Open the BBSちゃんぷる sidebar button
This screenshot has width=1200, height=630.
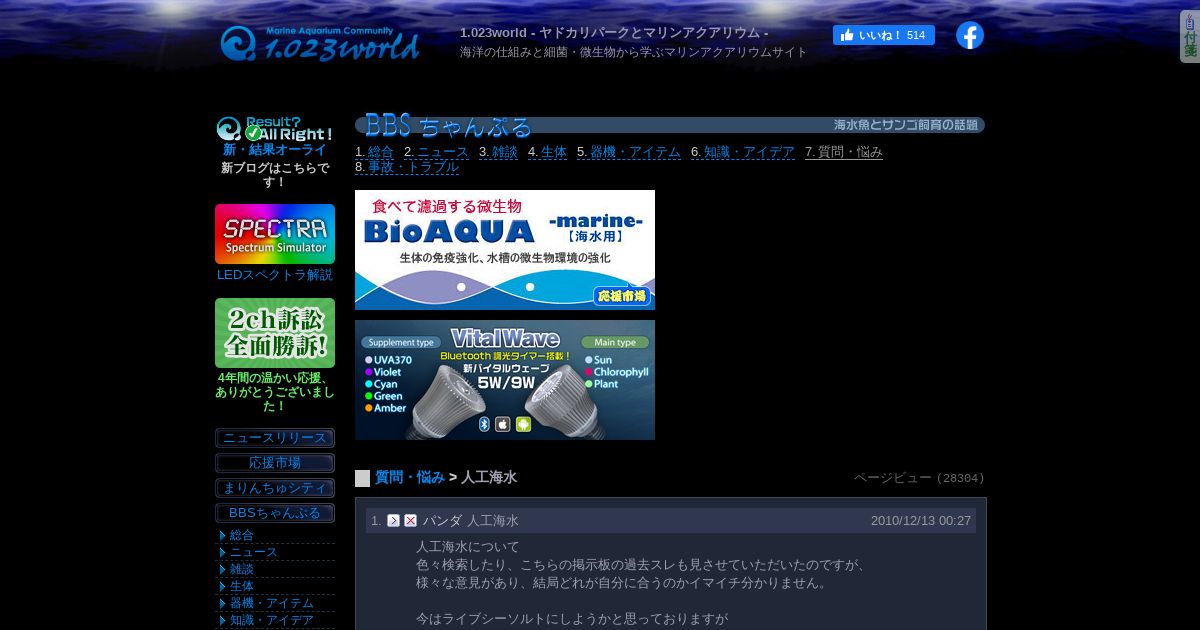pyautogui.click(x=275, y=513)
